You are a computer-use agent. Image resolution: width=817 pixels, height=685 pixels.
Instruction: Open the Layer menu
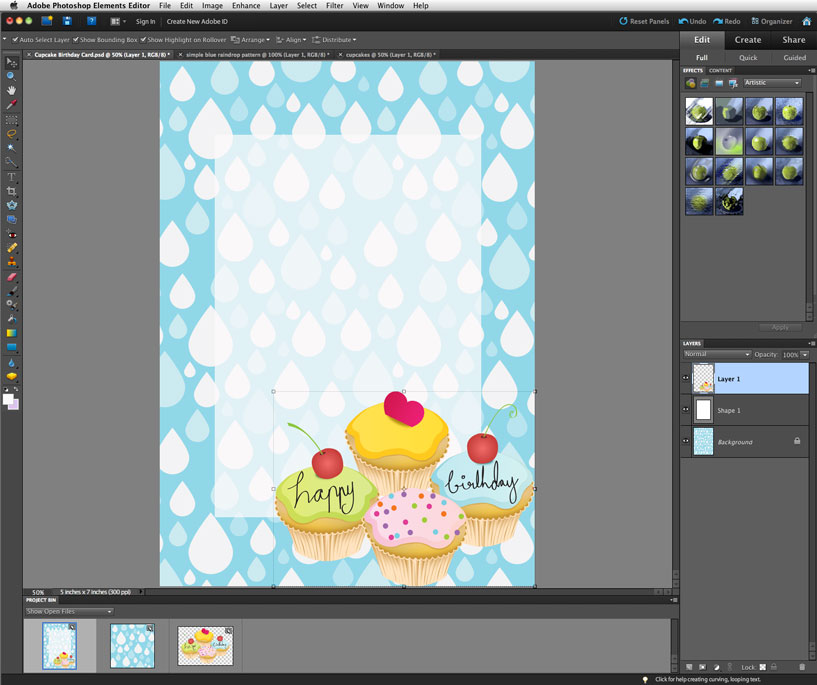pos(279,6)
